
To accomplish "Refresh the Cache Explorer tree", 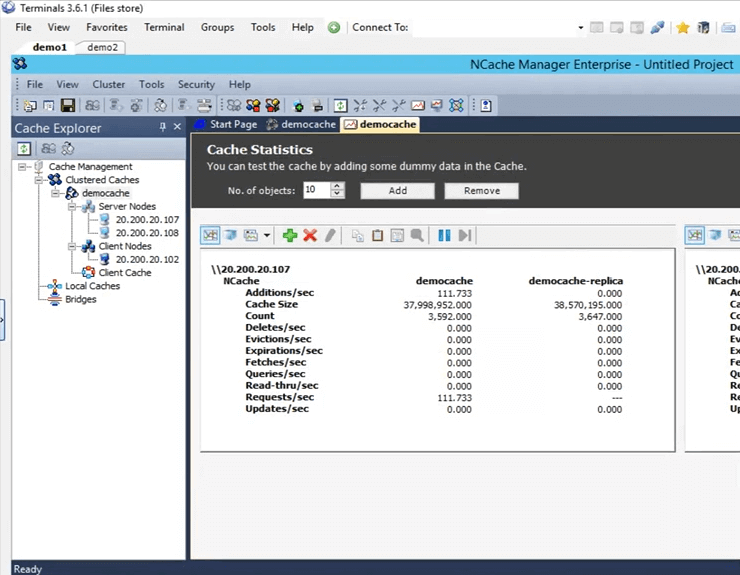I will coord(24,149).
